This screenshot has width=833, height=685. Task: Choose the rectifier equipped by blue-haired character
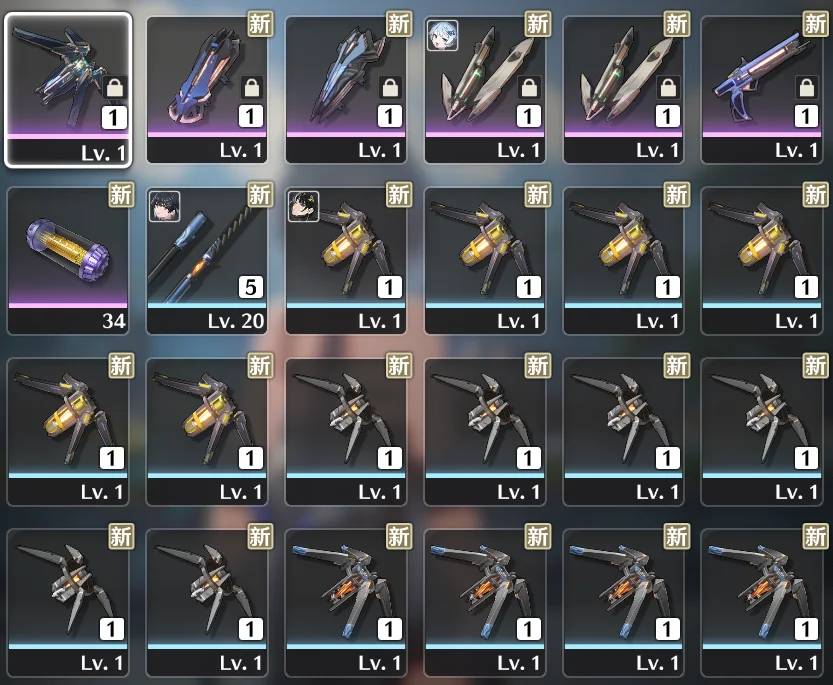point(484,89)
